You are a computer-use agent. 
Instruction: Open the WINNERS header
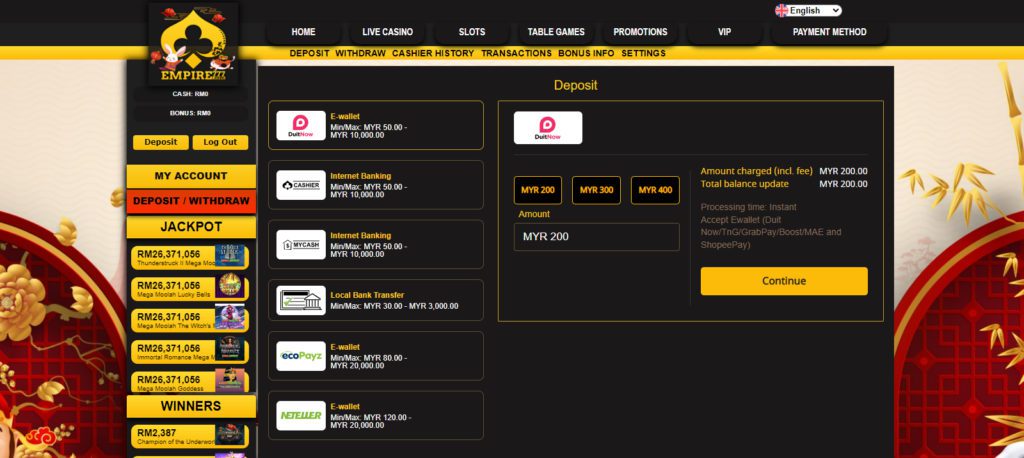[191, 406]
